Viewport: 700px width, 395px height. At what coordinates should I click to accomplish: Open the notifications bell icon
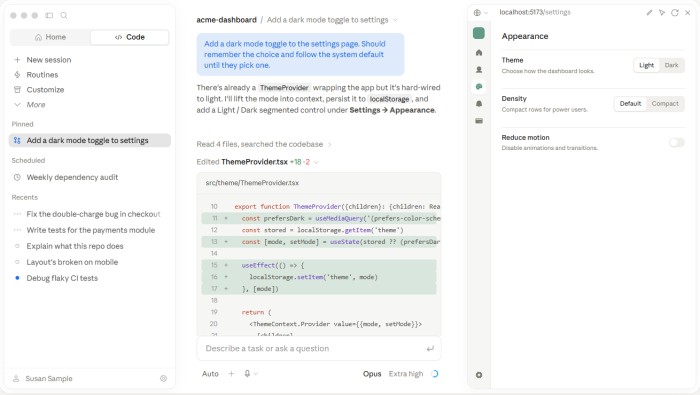[x=479, y=104]
